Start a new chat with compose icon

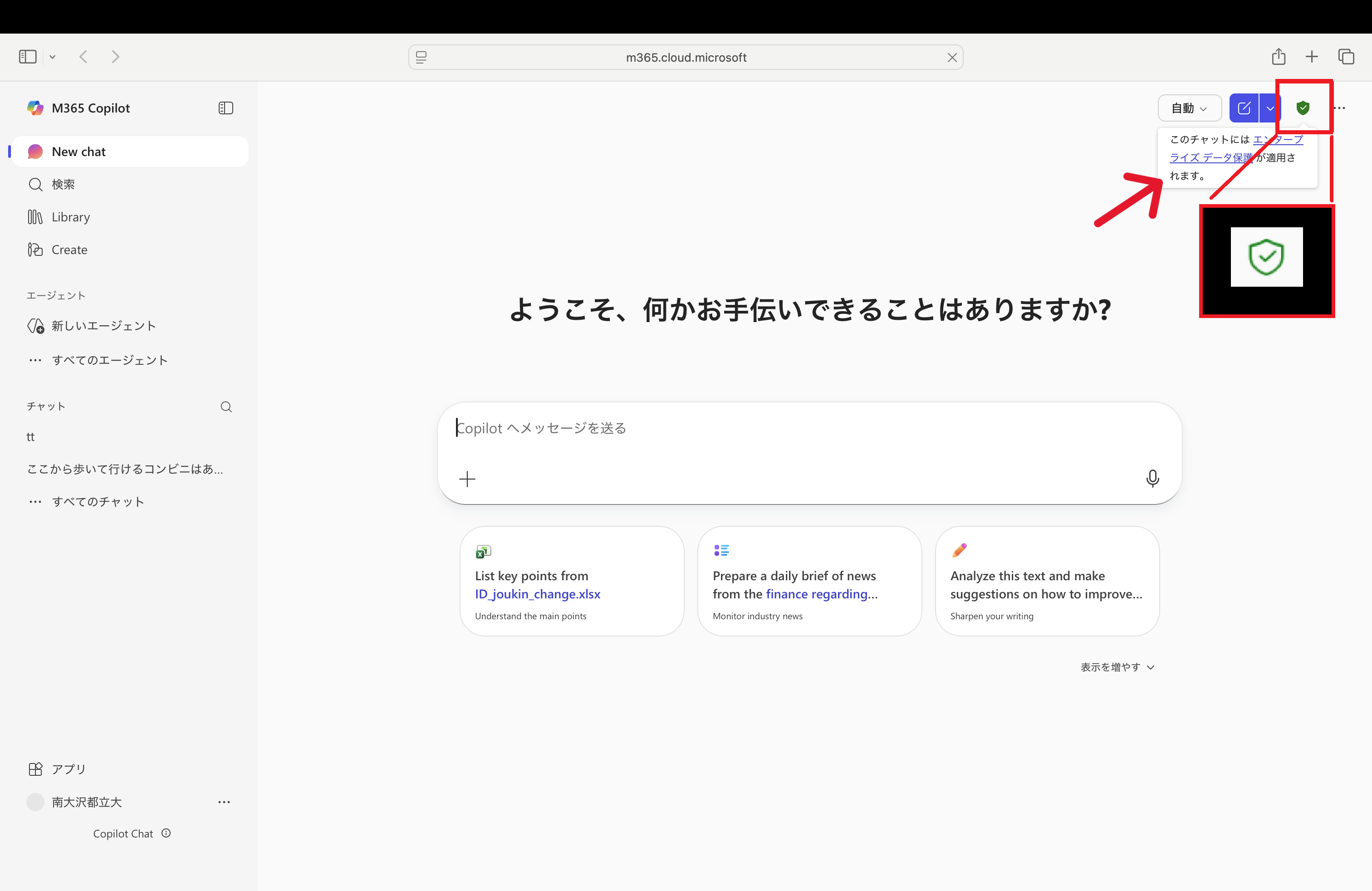coord(1244,108)
